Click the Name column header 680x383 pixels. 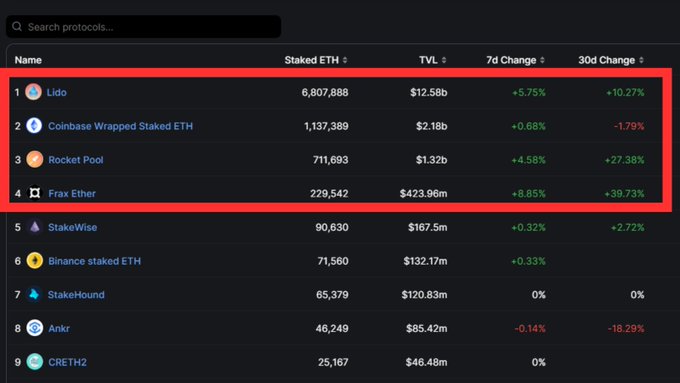click(28, 60)
